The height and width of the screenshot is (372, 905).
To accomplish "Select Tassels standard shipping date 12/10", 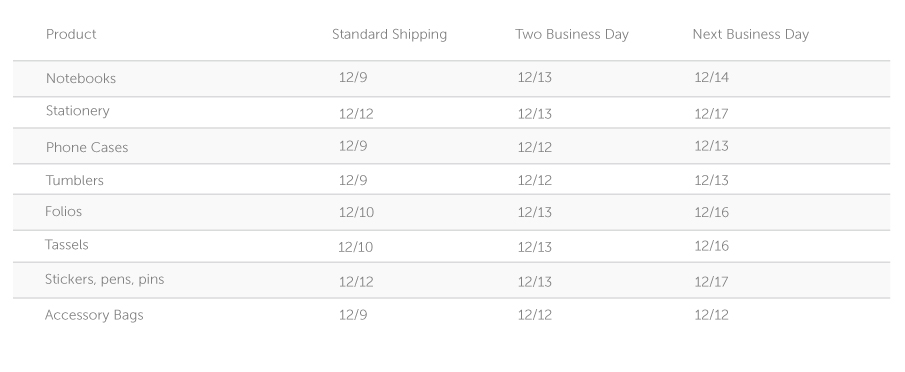I will point(356,247).
